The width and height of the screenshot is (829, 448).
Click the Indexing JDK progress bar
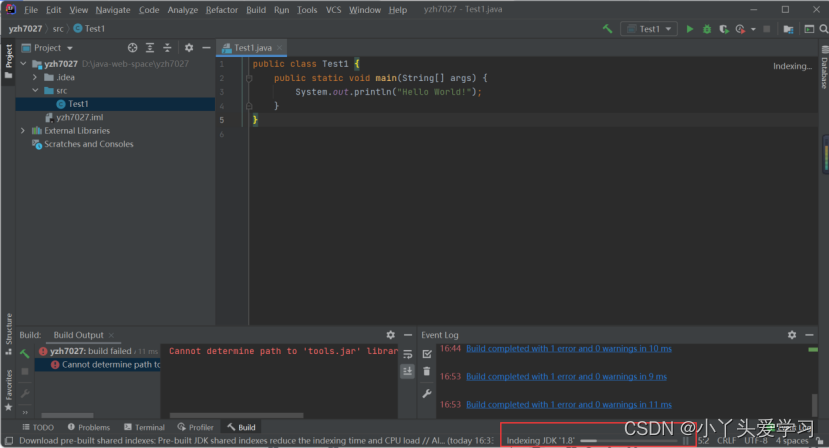628,440
